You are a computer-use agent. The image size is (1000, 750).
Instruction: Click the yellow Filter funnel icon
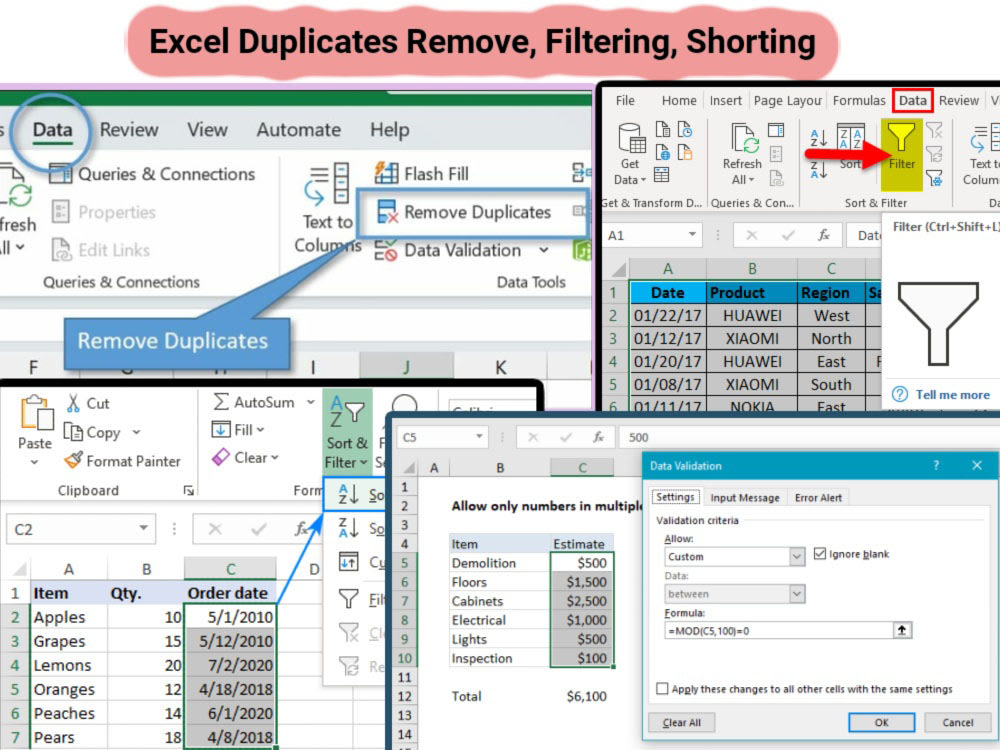[x=901, y=136]
